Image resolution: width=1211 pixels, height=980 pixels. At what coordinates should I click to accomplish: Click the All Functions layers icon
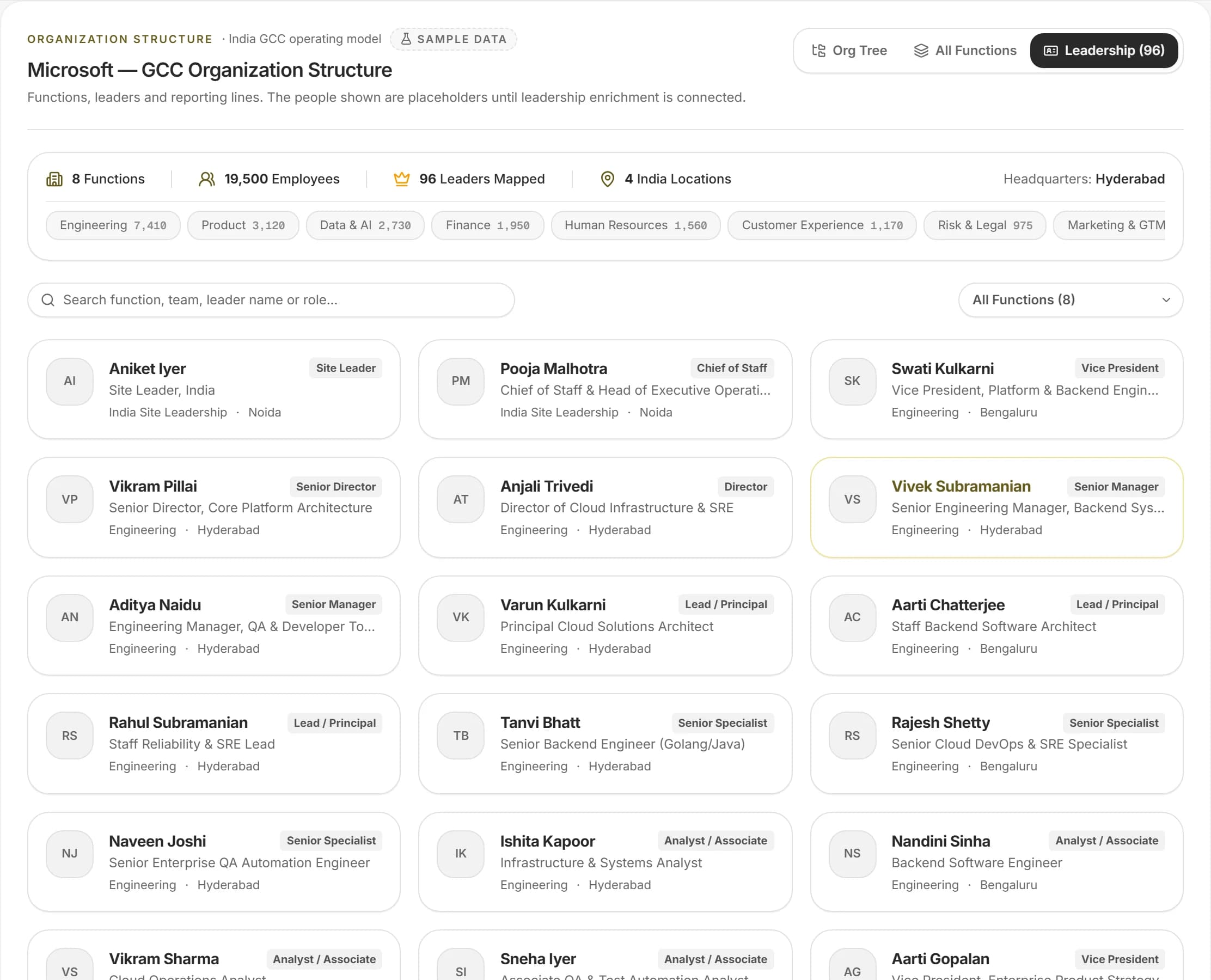coord(921,51)
